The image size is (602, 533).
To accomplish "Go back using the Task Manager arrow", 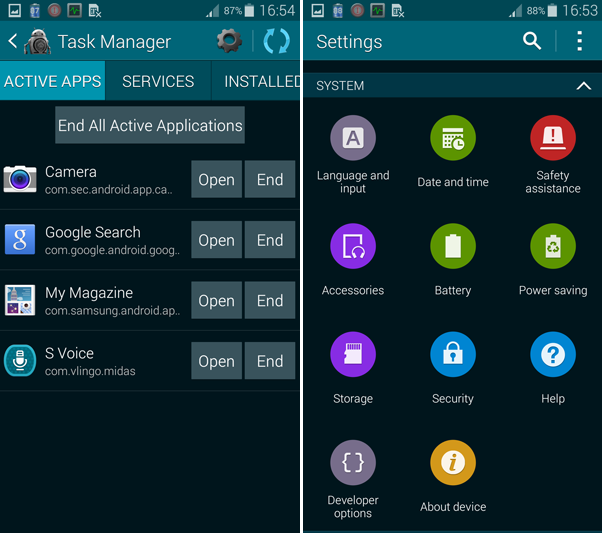I will (x=13, y=41).
